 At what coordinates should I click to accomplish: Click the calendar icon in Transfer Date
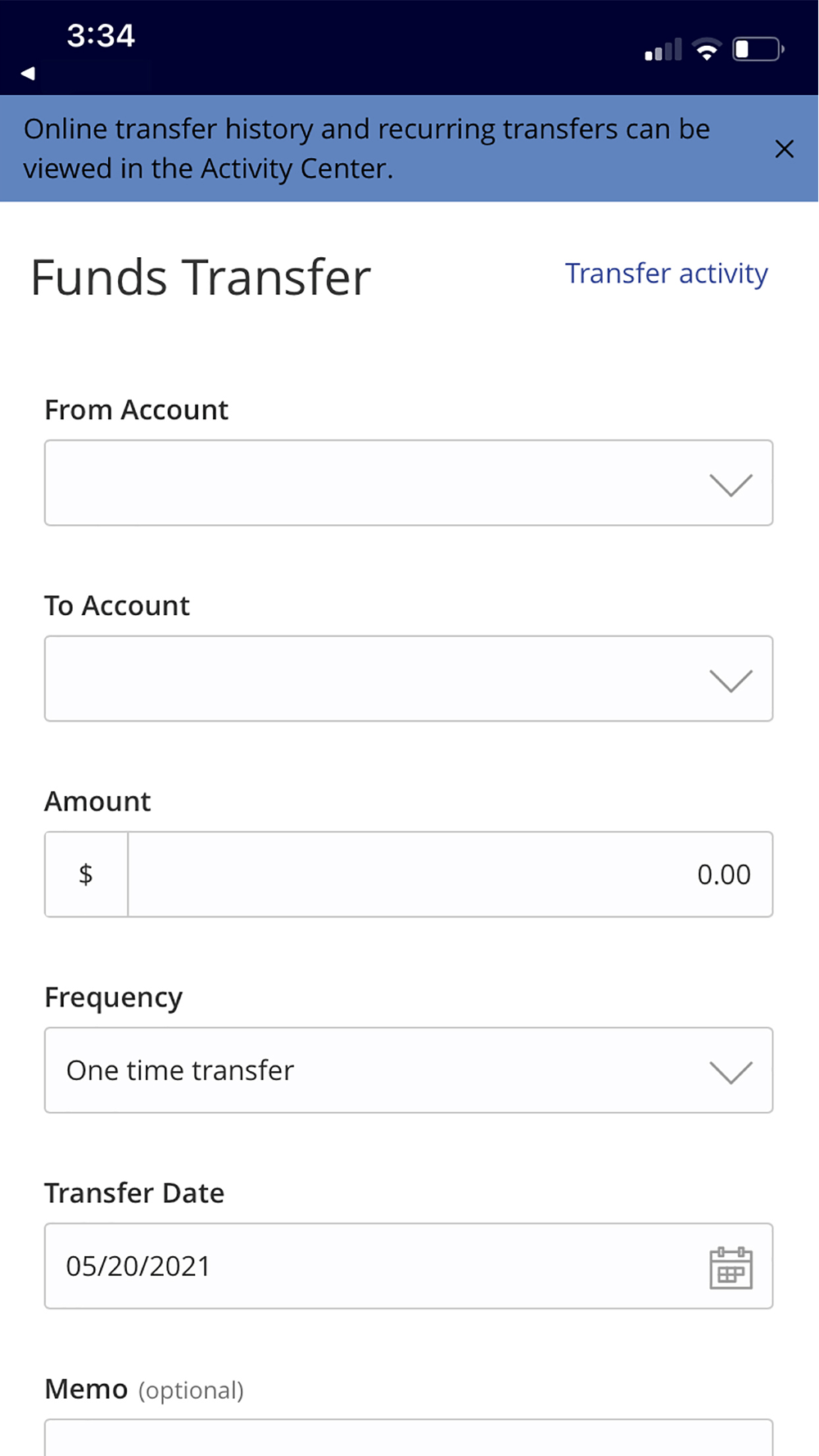pos(731,1268)
